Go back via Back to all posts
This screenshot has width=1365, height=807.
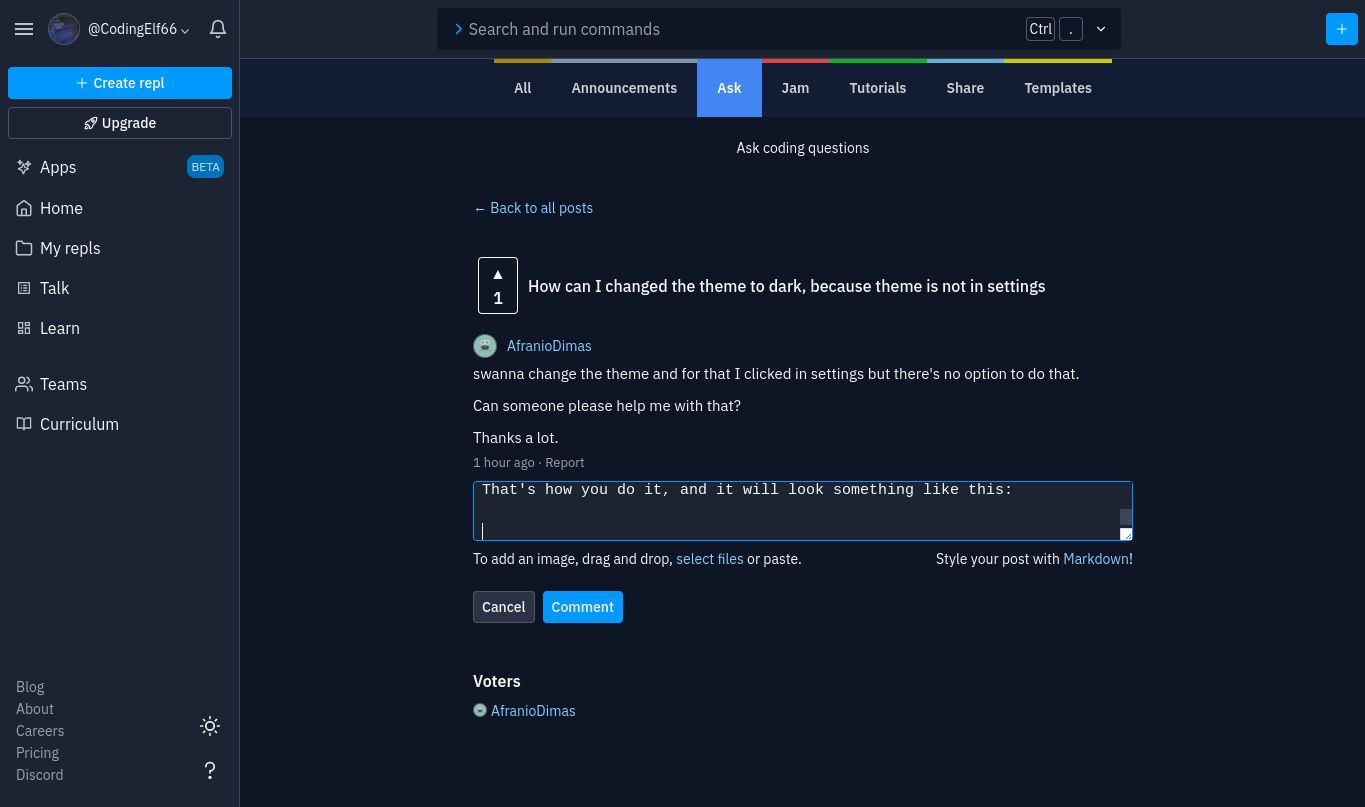pyautogui.click(x=533, y=208)
